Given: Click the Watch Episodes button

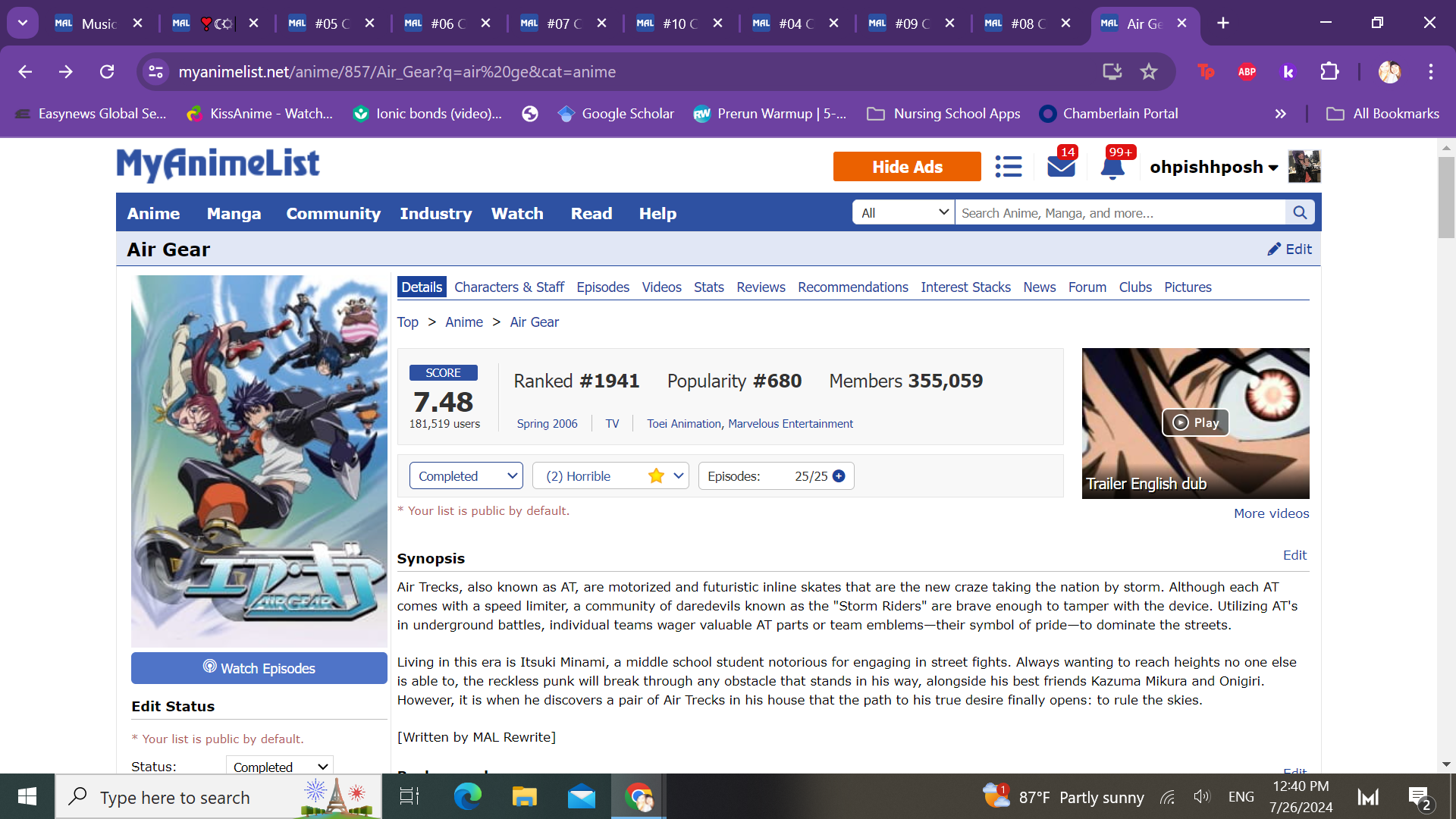Looking at the screenshot, I should tap(259, 668).
